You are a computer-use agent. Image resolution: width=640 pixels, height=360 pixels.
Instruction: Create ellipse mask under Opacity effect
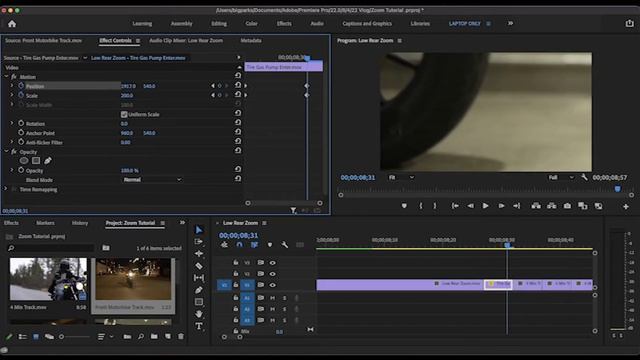tap(24, 161)
